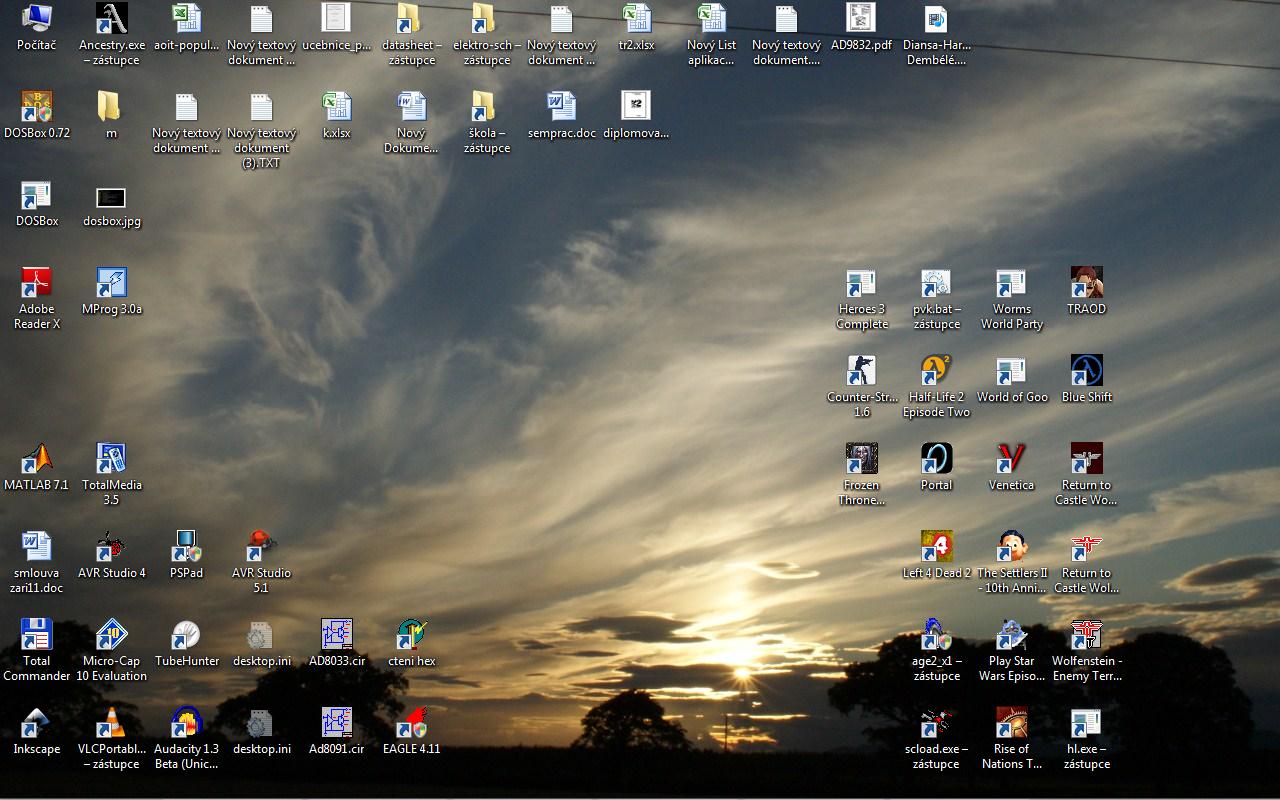The image size is (1280, 800).
Task: Select the AD9832.pdf file icon
Action: (x=861, y=19)
